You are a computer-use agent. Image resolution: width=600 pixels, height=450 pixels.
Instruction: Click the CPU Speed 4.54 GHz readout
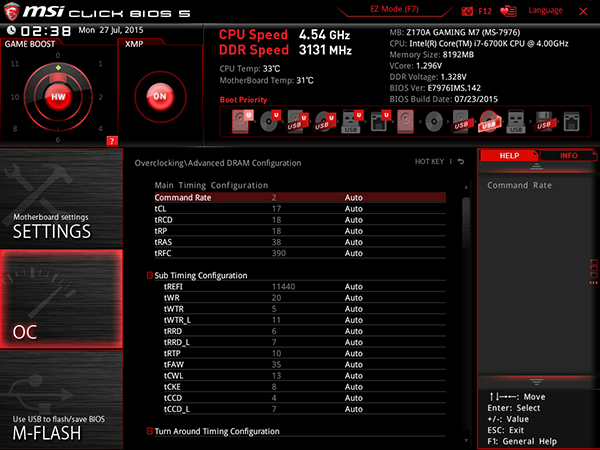[x=284, y=35]
